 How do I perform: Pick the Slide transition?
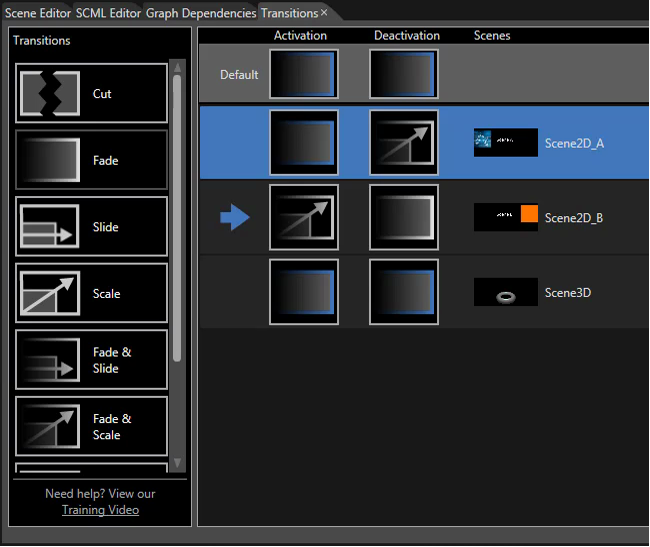pos(91,227)
